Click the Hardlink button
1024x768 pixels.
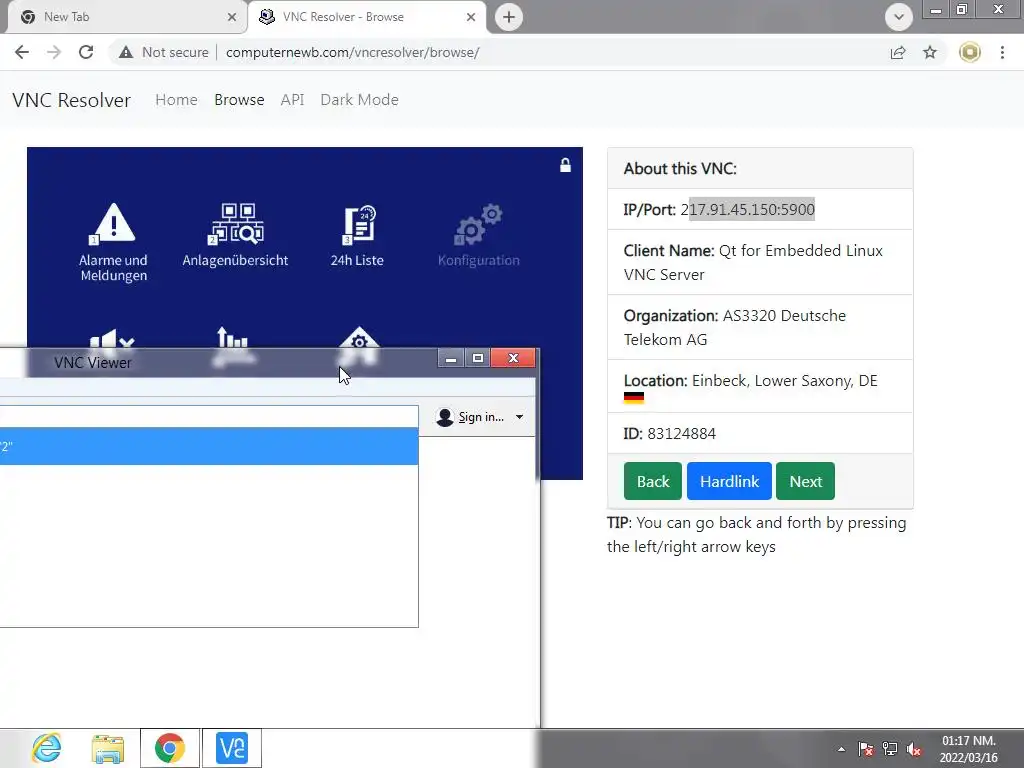(729, 481)
